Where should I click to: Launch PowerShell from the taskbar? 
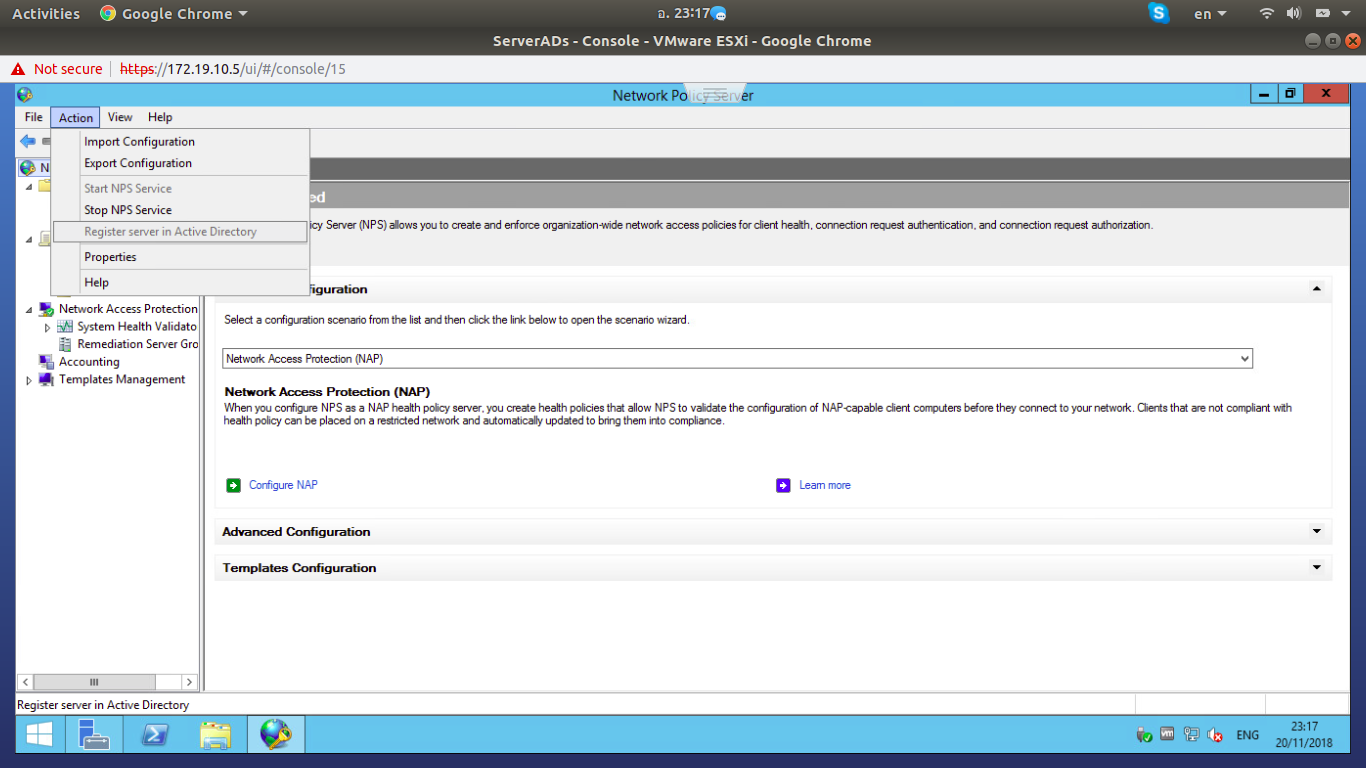point(154,735)
